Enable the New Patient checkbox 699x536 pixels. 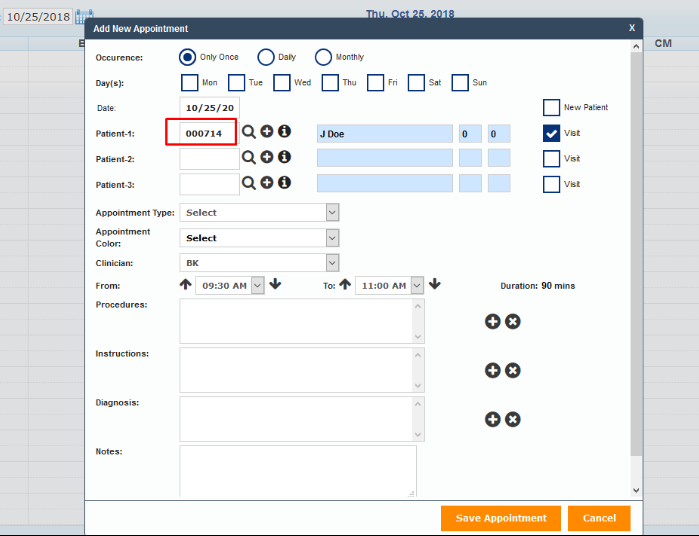coord(551,107)
